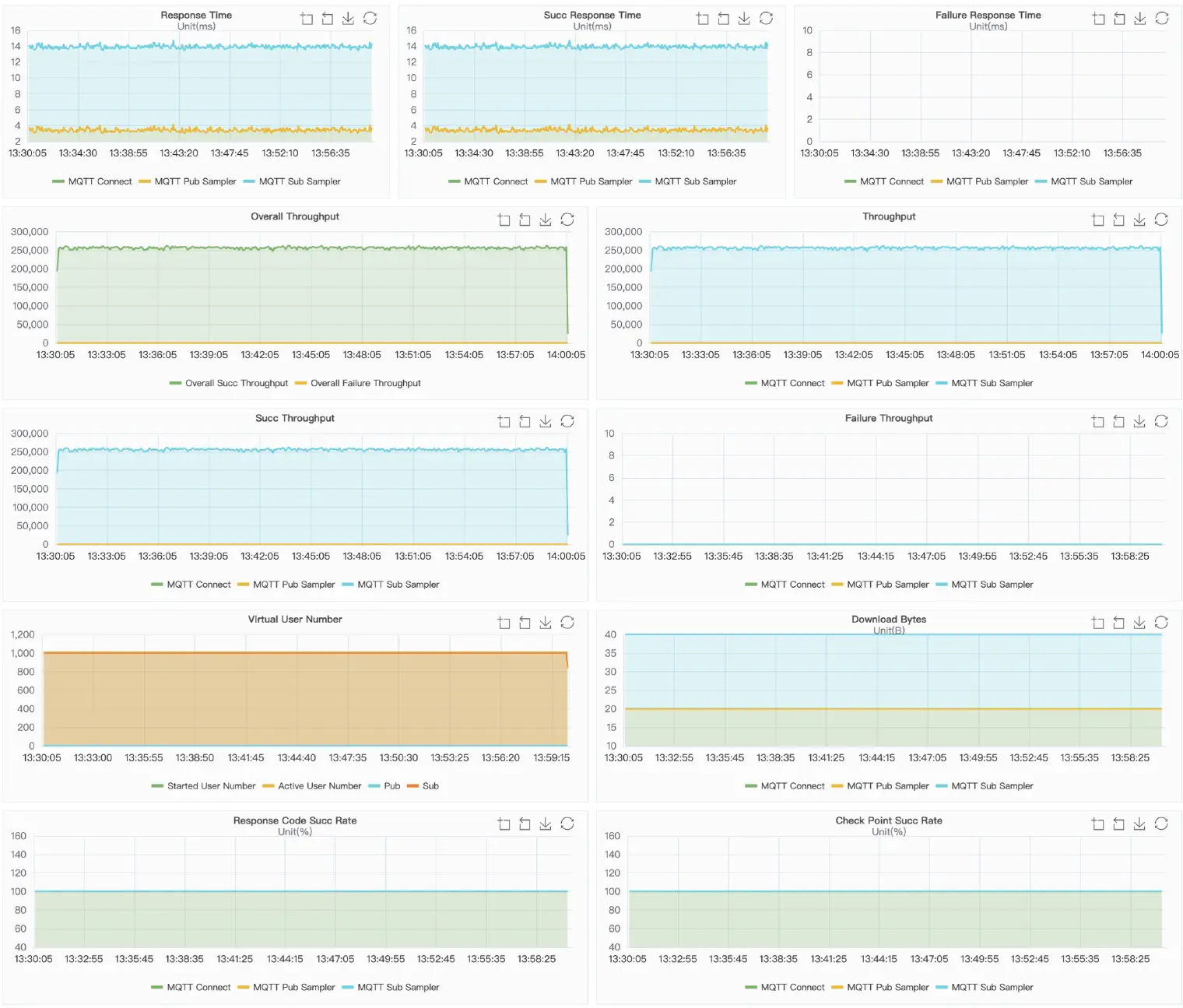The image size is (1183, 1008).
Task: Save Check Point Succ Rate chart image
Action: click(1139, 824)
